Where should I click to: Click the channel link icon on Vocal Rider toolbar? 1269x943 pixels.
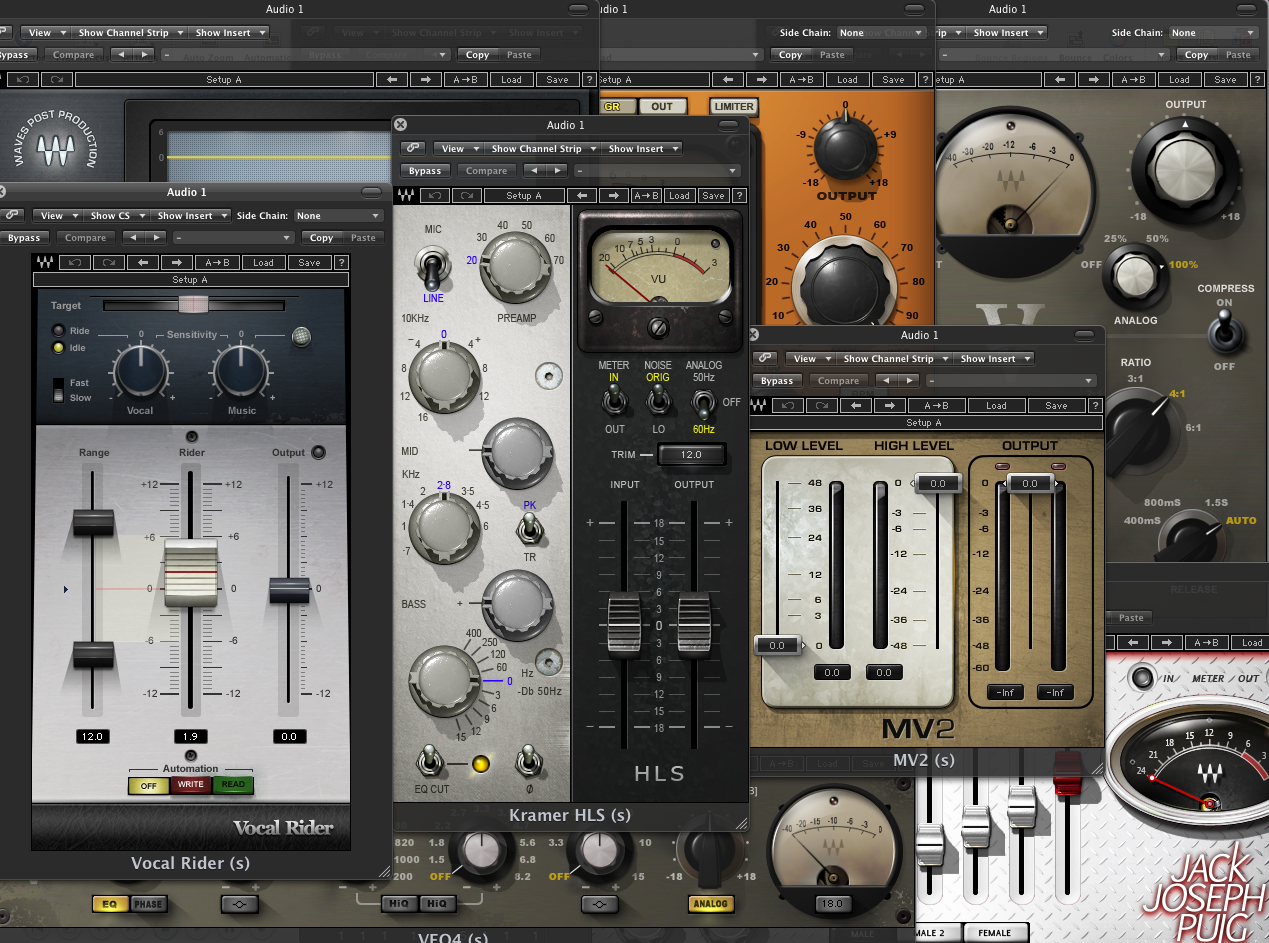pos(10,215)
